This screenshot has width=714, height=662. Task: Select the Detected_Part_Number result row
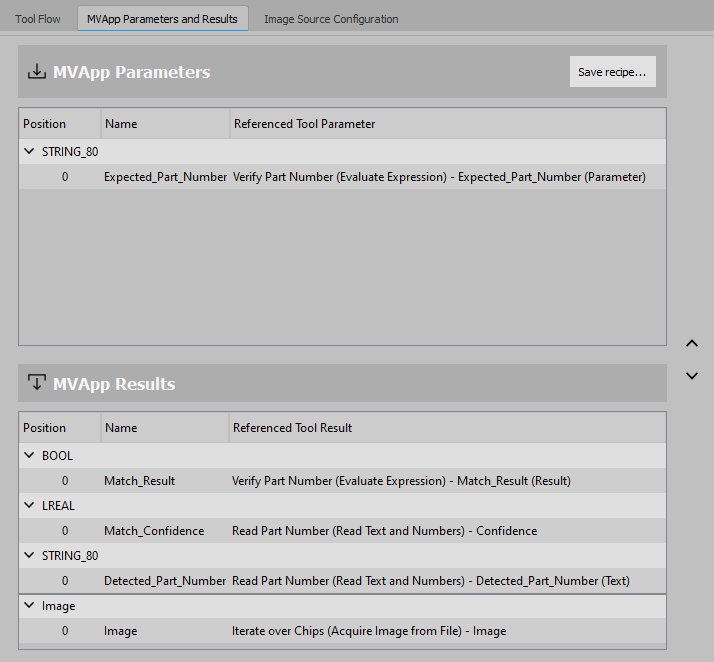click(166, 581)
